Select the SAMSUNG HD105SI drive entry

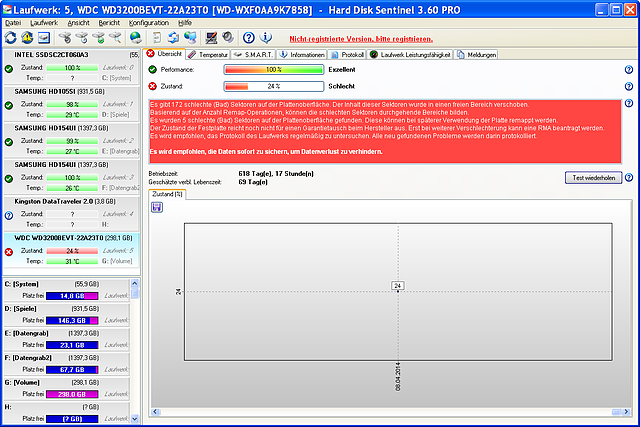click(71, 103)
